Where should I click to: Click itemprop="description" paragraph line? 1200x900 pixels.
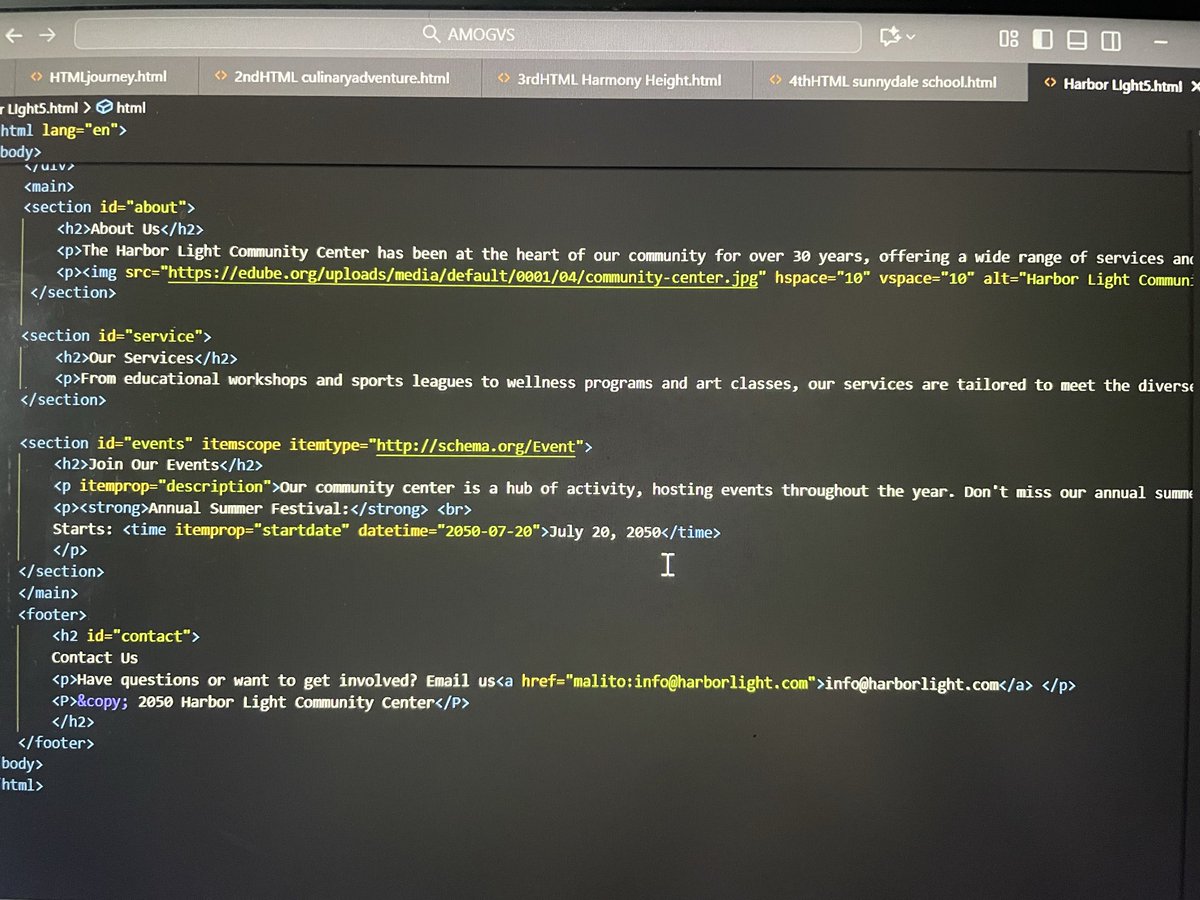625,488
